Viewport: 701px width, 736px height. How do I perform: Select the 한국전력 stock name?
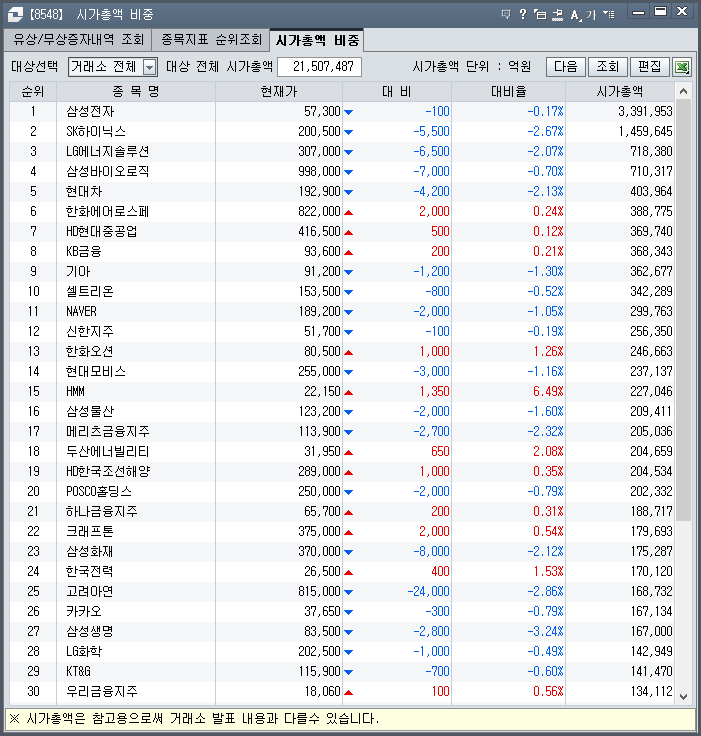tap(90, 571)
